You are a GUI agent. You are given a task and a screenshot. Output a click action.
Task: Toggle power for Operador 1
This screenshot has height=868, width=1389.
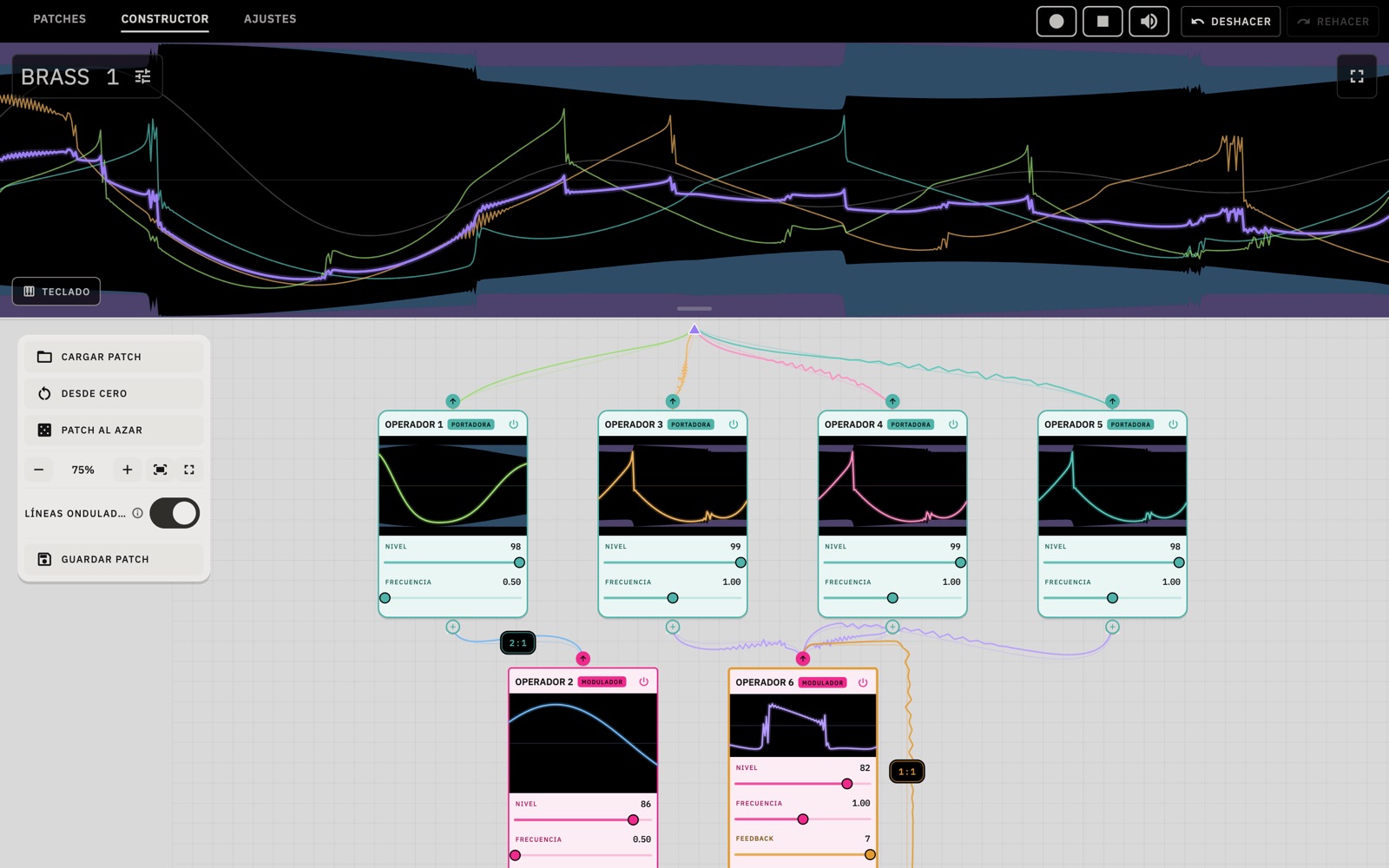click(x=514, y=424)
